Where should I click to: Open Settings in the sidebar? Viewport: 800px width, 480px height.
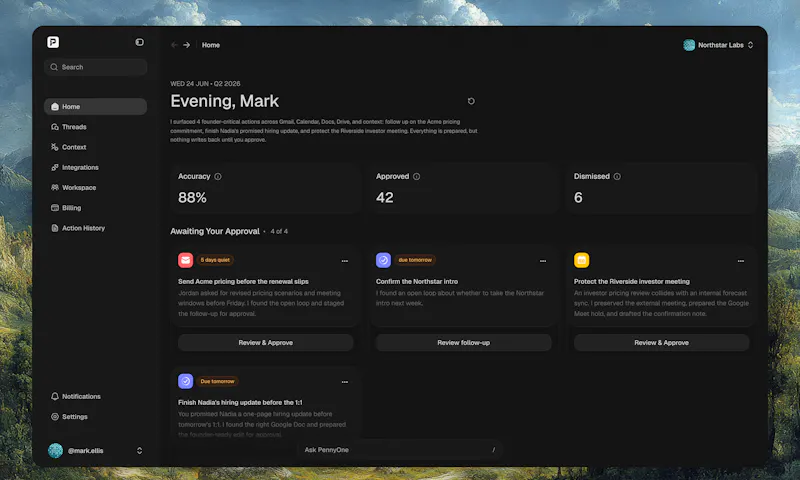95,417
